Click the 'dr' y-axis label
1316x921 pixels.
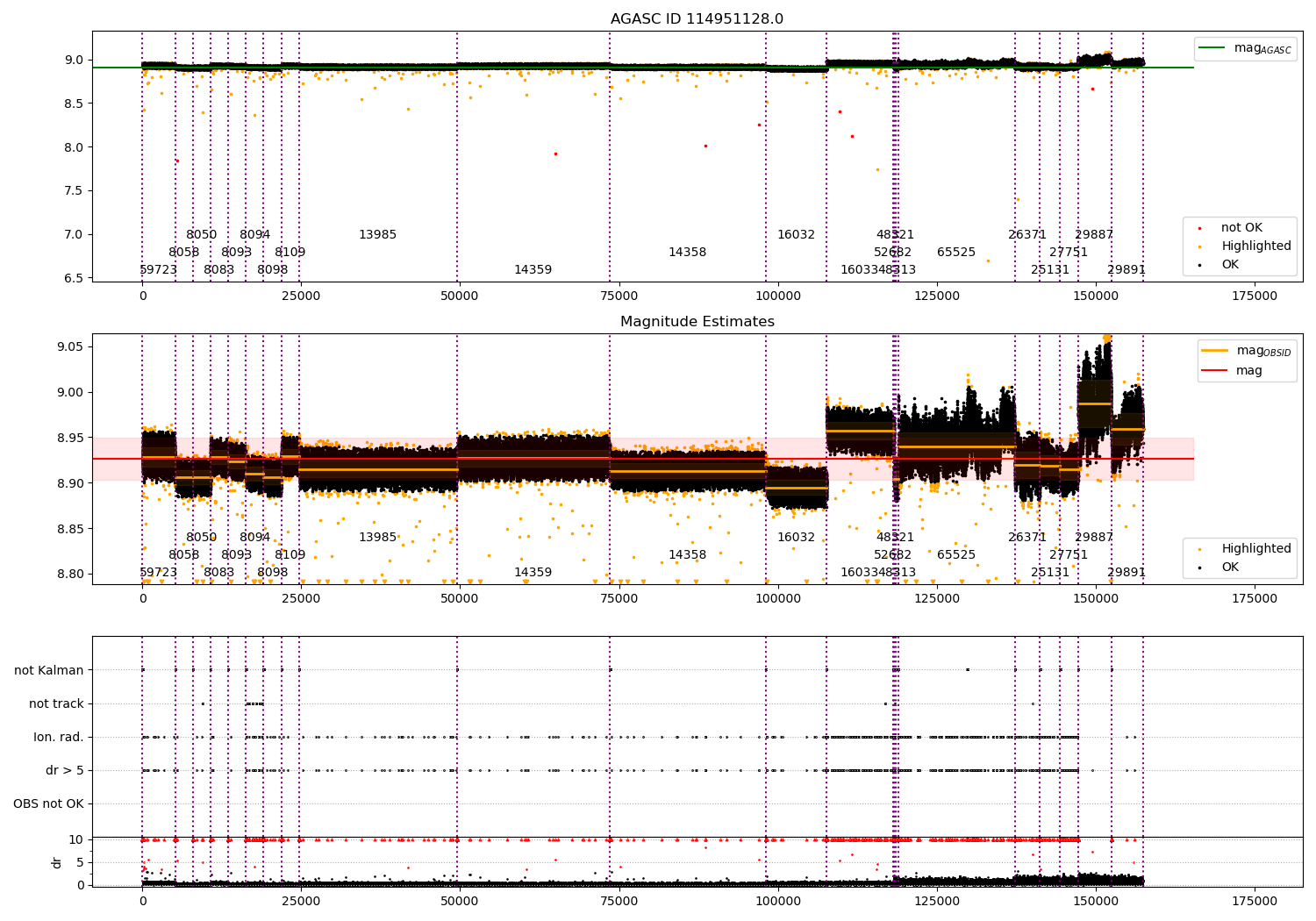pos(57,862)
